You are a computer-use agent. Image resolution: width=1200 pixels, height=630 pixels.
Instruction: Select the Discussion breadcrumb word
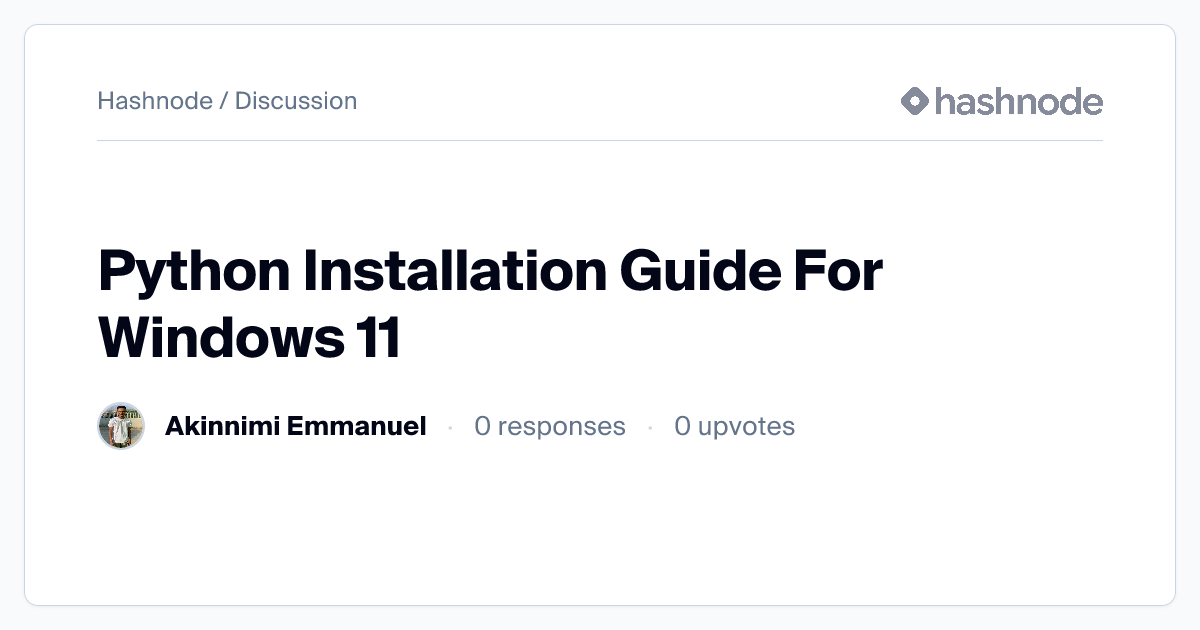click(296, 101)
